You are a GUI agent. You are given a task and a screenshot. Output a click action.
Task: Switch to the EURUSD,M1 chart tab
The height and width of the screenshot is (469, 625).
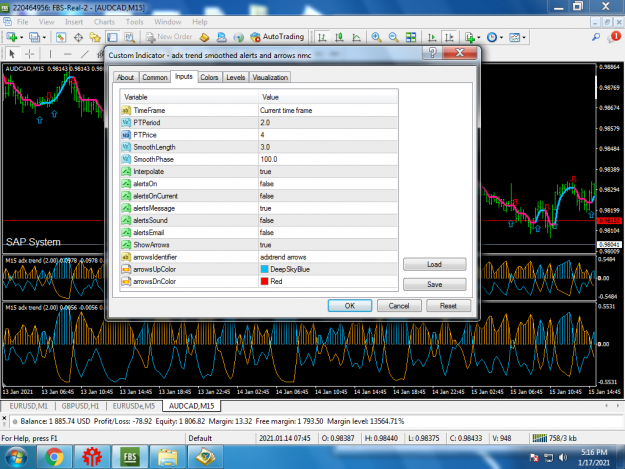[x=28, y=406]
